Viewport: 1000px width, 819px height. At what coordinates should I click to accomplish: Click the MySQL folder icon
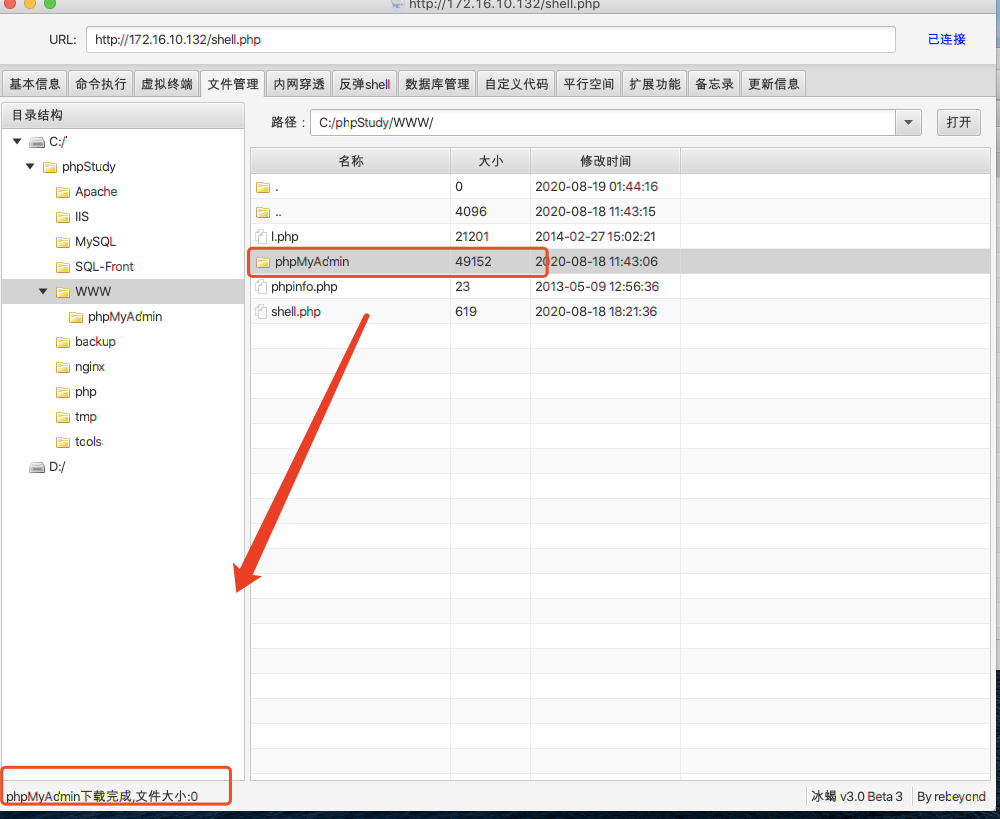coord(62,242)
